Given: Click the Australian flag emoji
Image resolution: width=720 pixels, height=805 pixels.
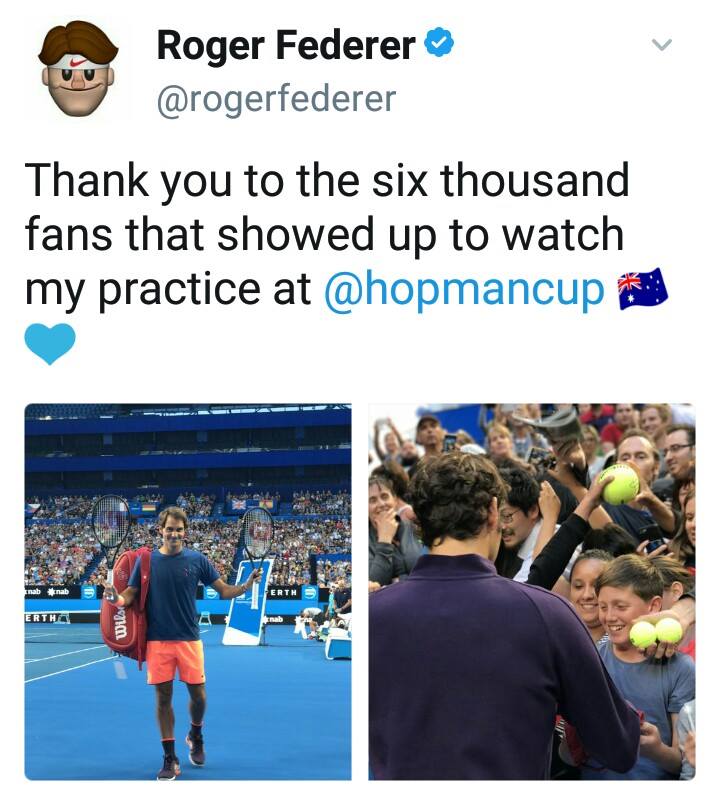Looking at the screenshot, I should coord(642,289).
